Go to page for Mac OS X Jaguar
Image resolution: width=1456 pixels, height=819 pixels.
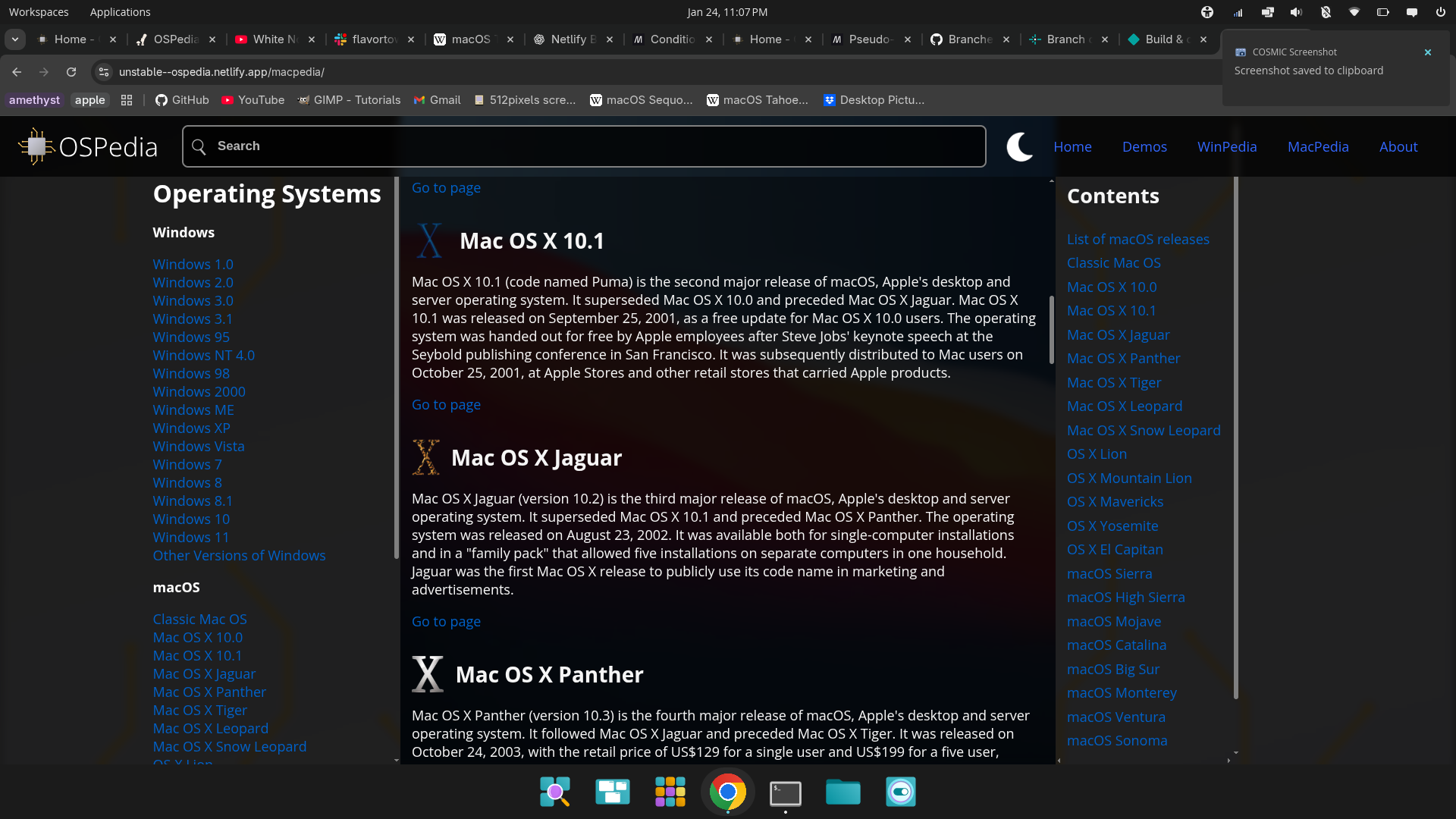point(446,621)
